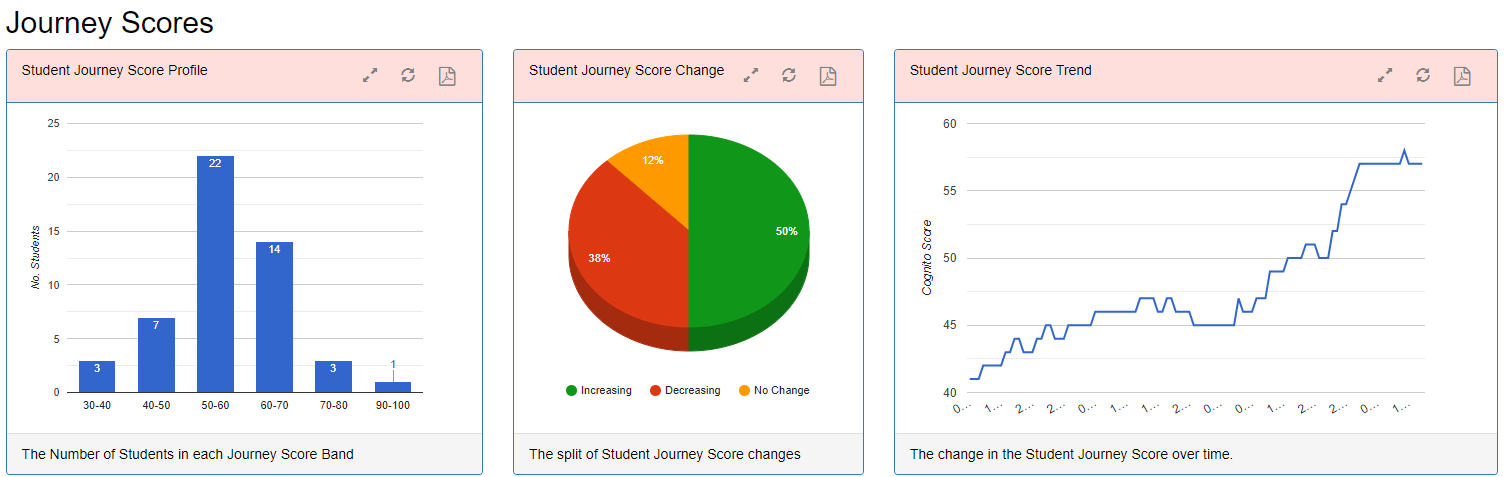Click the green Increasing legend dot
Image resolution: width=1505 pixels, height=477 pixels.
571,391
